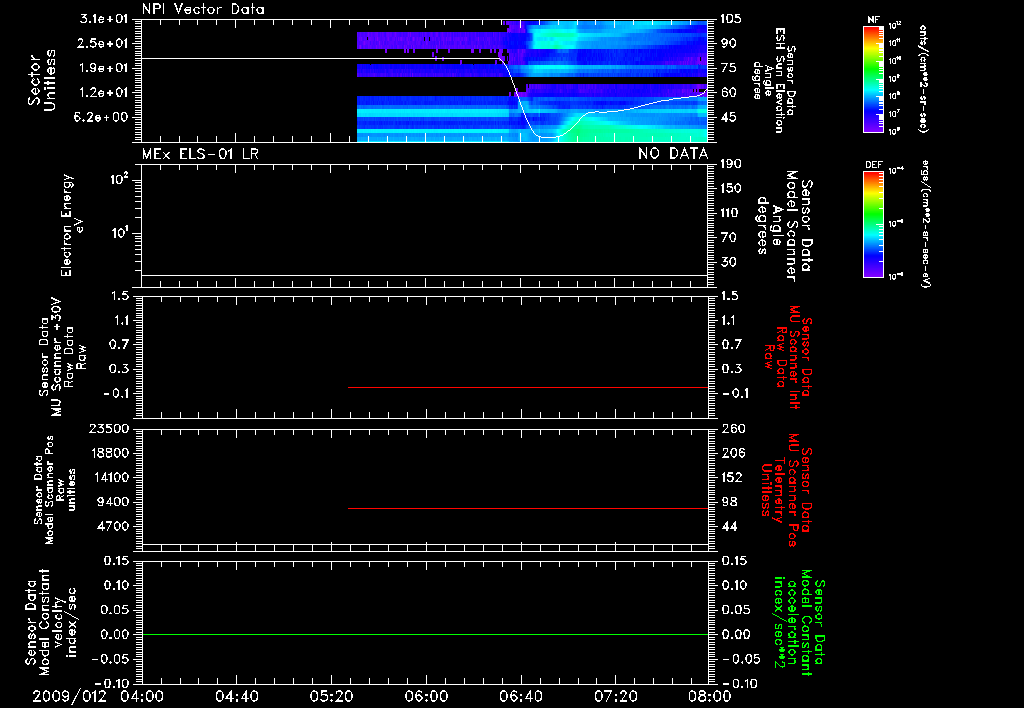Click the NO DATA label
1024x708 pixels.
pyautogui.click(x=673, y=153)
